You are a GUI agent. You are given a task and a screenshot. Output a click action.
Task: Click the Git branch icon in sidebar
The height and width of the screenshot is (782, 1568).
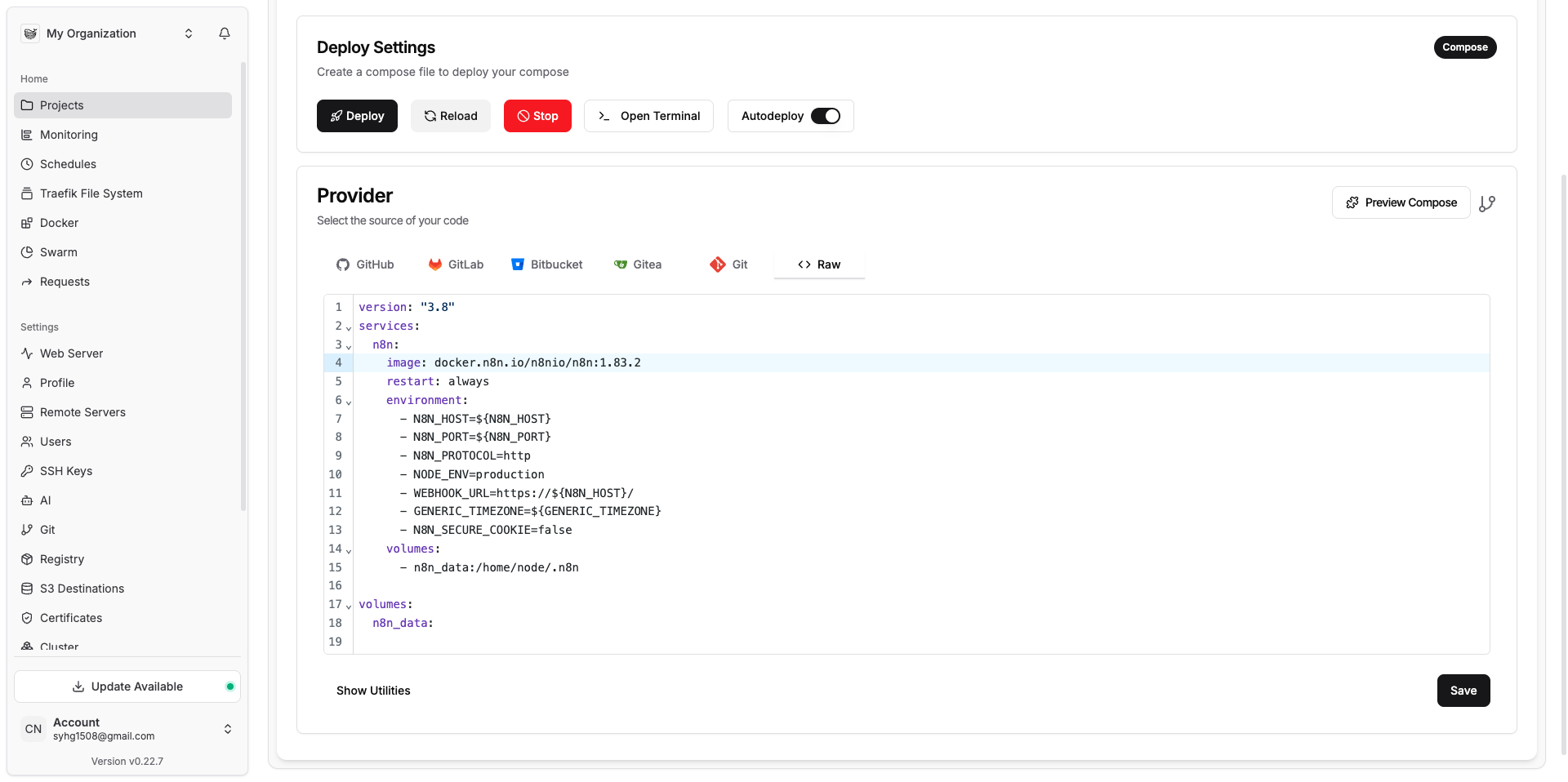[x=27, y=530]
